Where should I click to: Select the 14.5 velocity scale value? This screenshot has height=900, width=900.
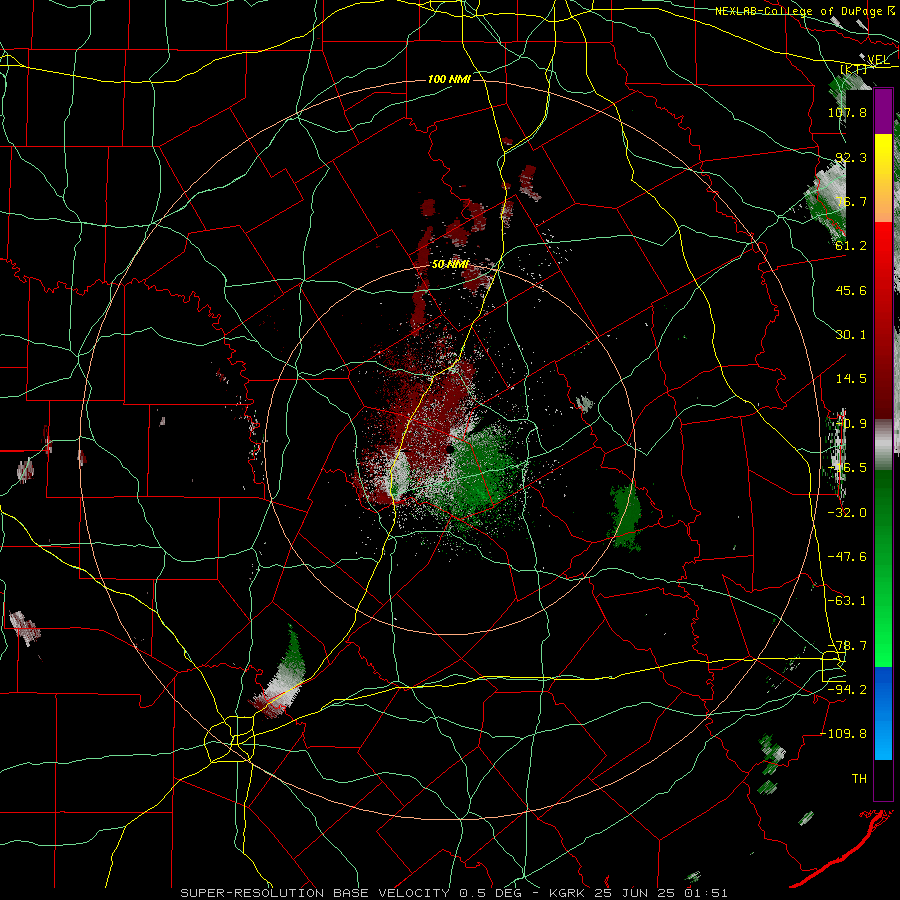click(851, 379)
